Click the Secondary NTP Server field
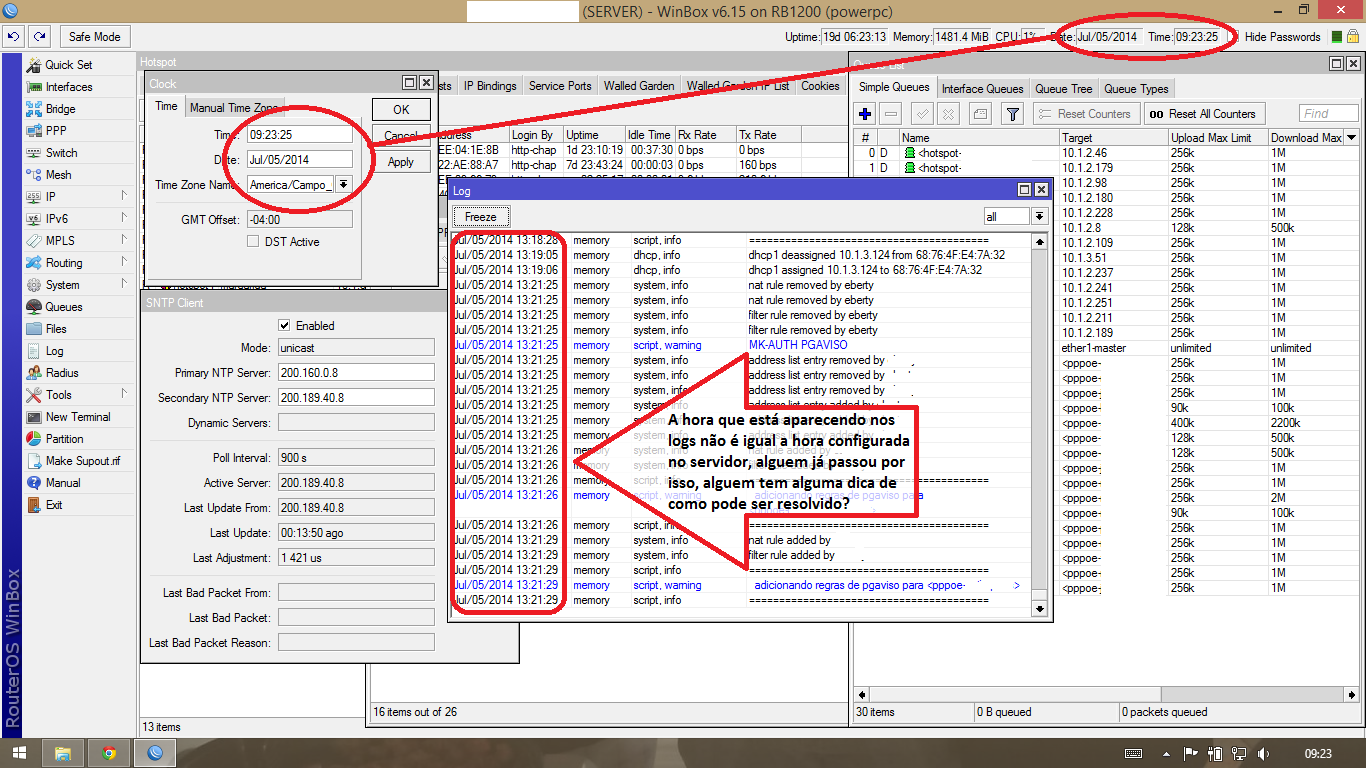Viewport: 1366px width, 768px height. click(356, 398)
